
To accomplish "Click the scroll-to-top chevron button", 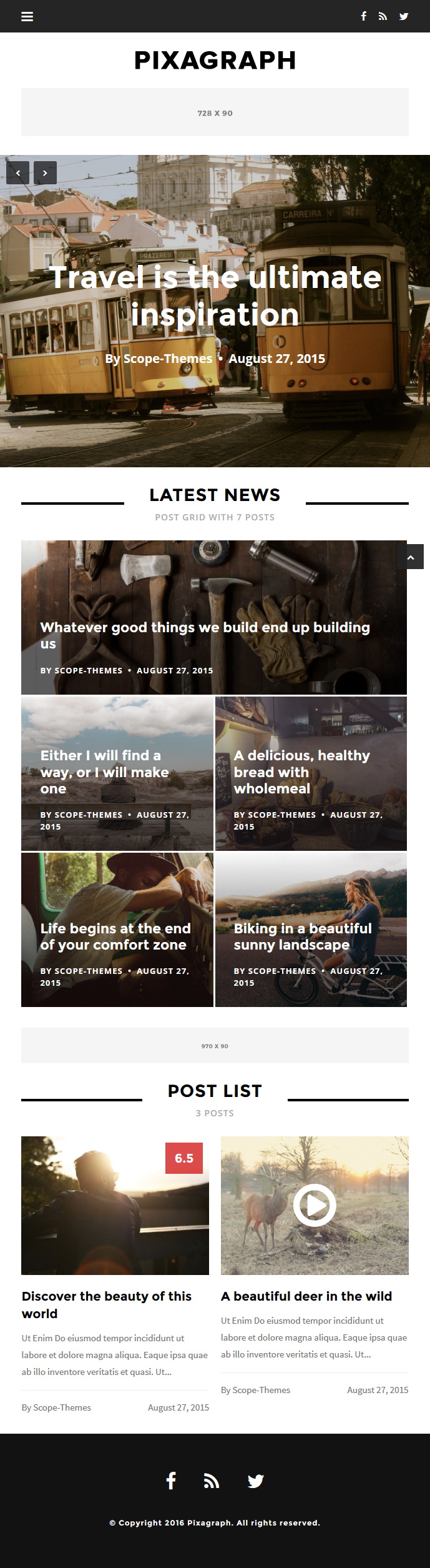I will (x=411, y=557).
